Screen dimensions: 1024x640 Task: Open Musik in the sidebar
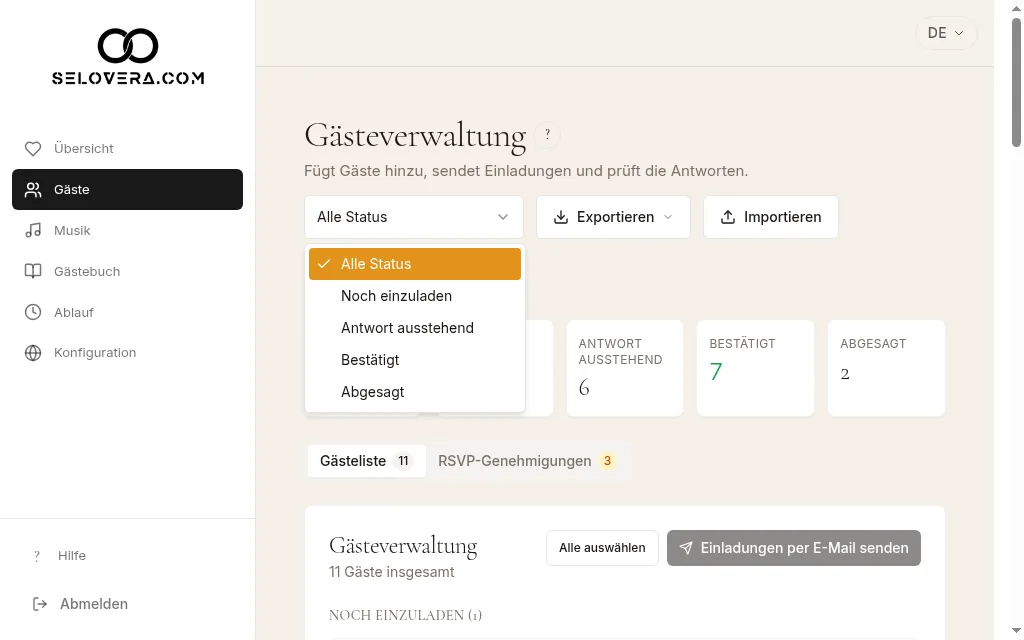coord(127,231)
